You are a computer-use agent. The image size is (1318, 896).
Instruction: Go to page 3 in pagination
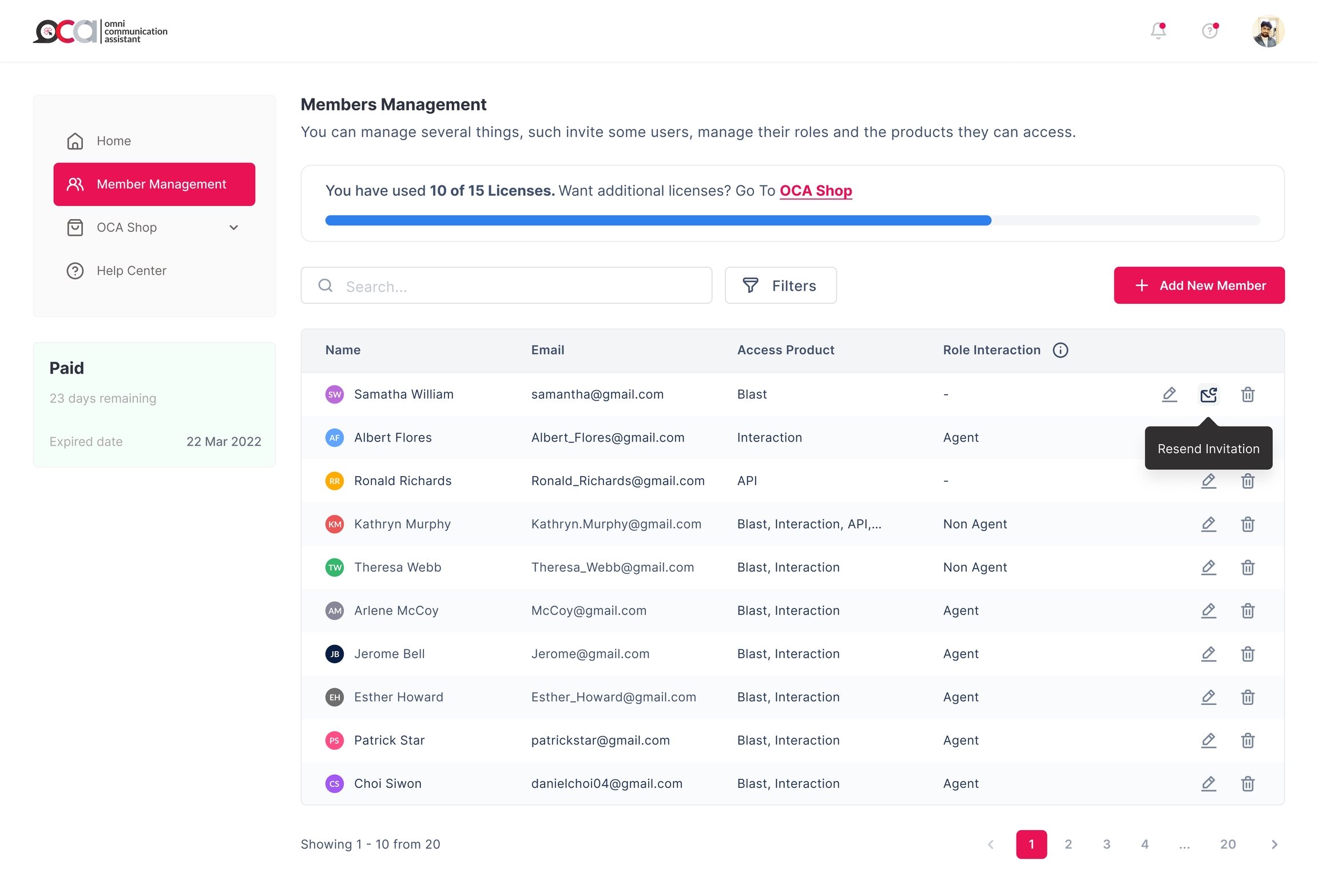1106,845
